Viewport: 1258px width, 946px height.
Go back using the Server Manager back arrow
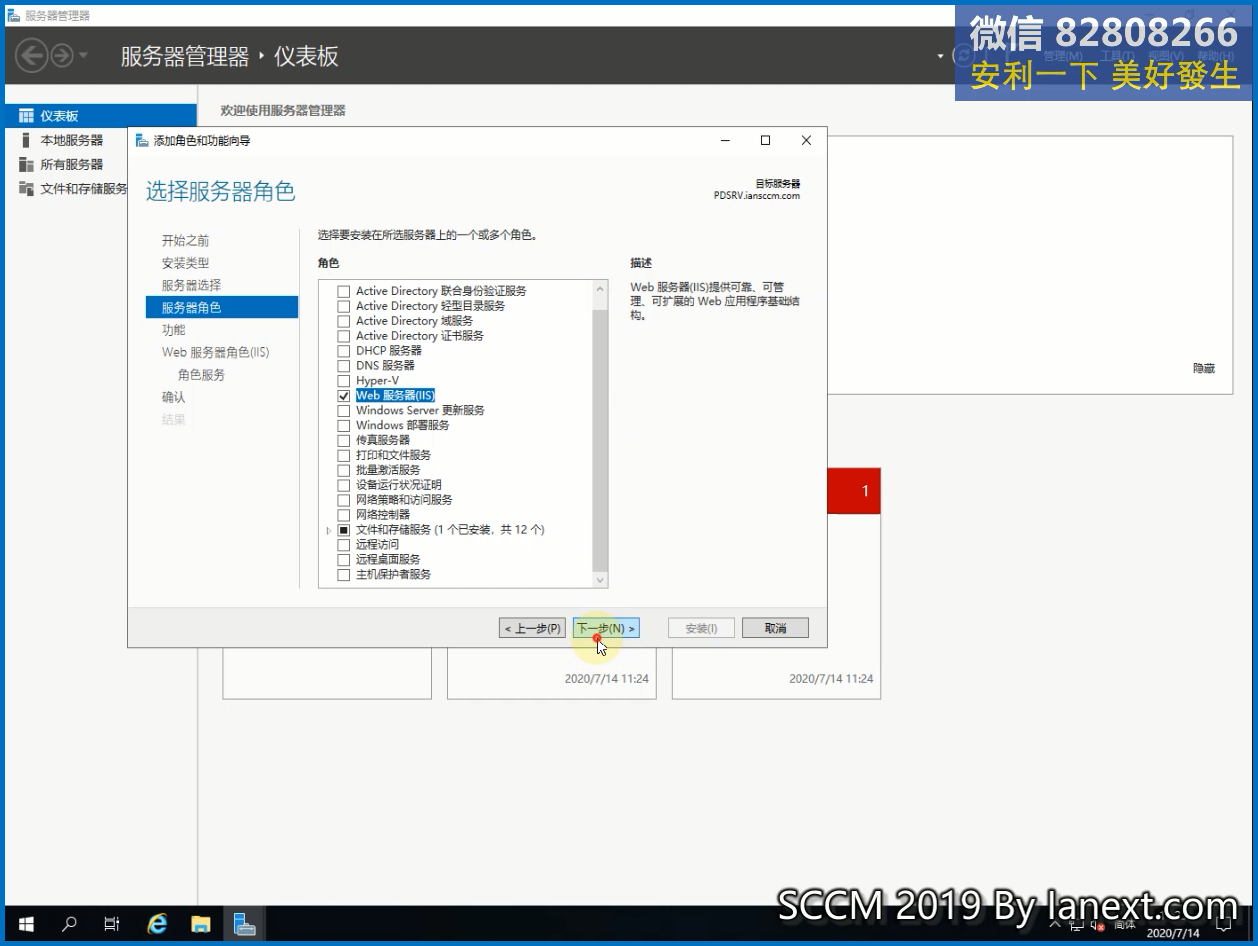click(31, 55)
